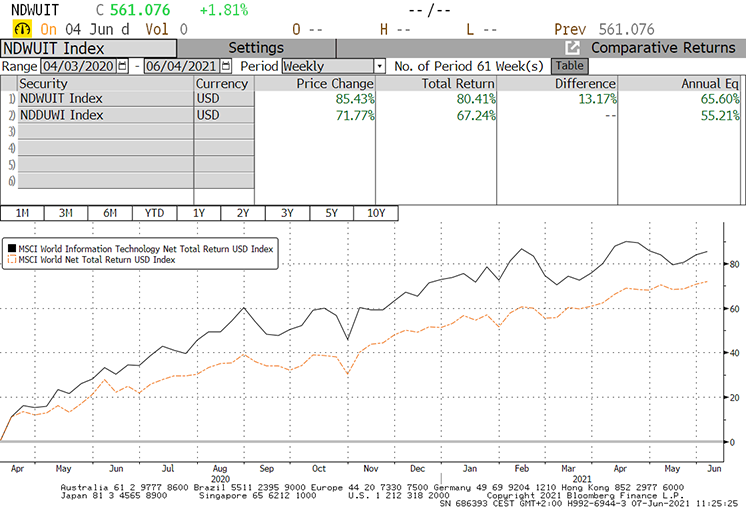This screenshot has height=527, width=746.
Task: Click the empty security row 5 field
Action: (106, 165)
